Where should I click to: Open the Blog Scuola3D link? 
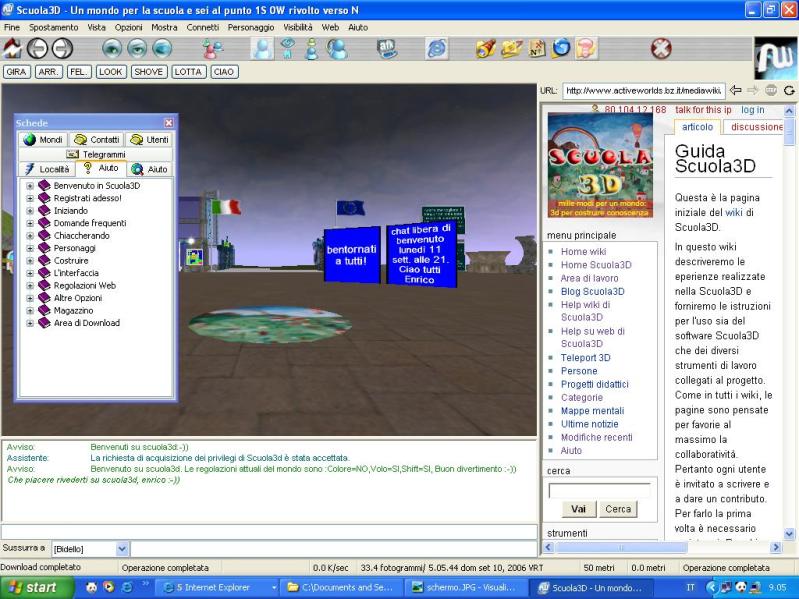tap(593, 291)
